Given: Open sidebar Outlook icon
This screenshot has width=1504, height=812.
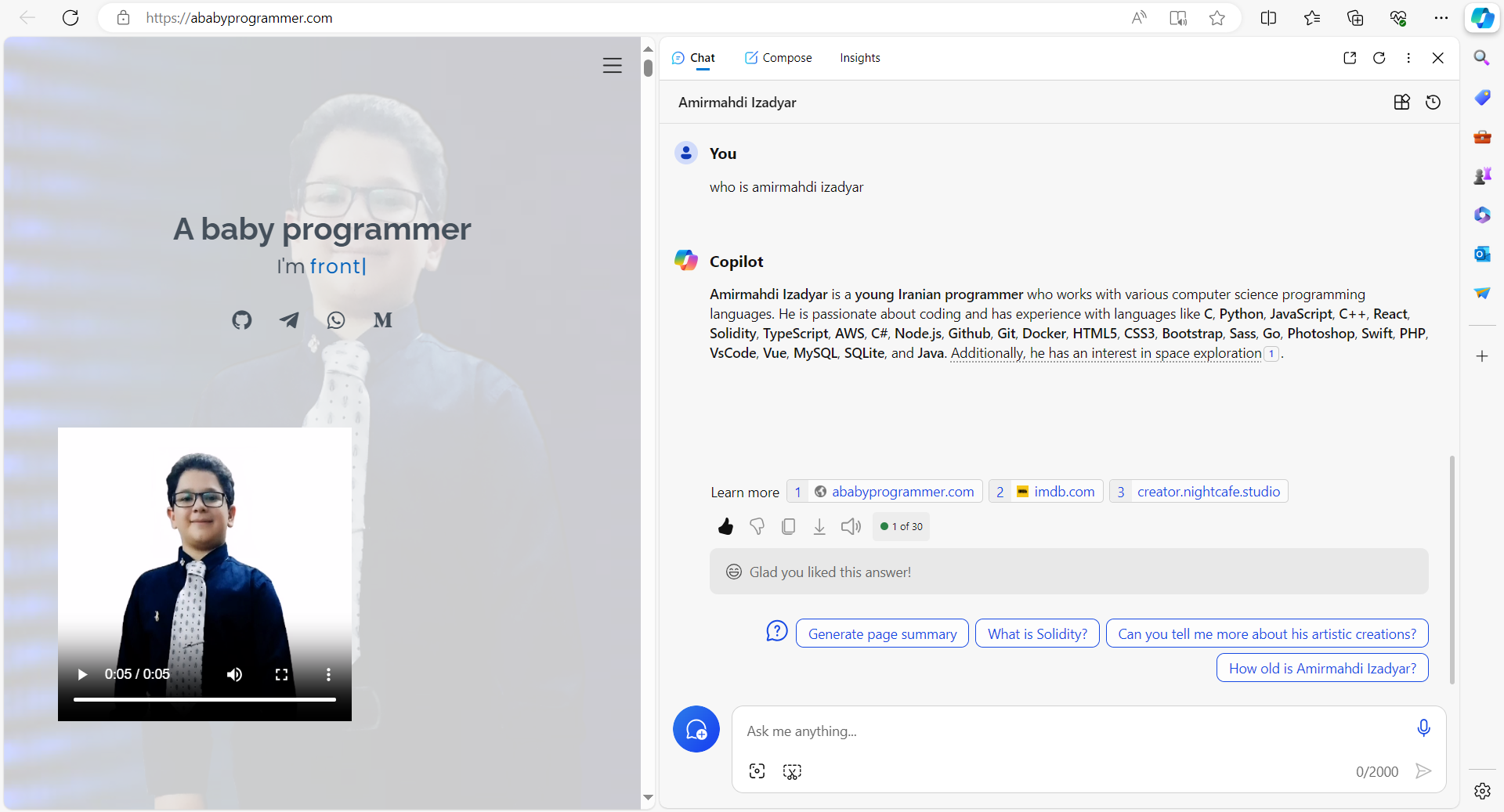Looking at the screenshot, I should 1482,254.
